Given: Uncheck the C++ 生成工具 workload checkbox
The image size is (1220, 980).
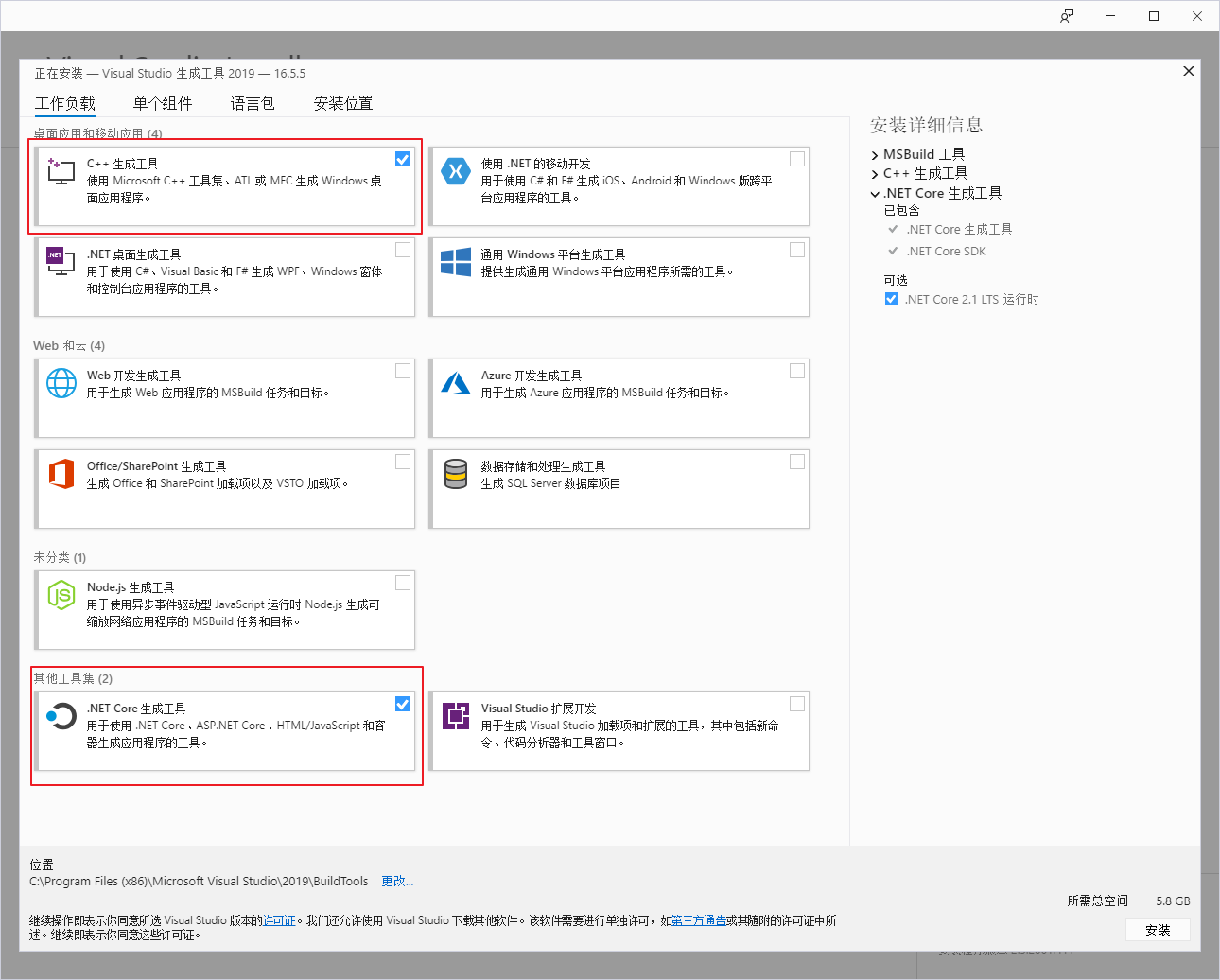Looking at the screenshot, I should 403,159.
